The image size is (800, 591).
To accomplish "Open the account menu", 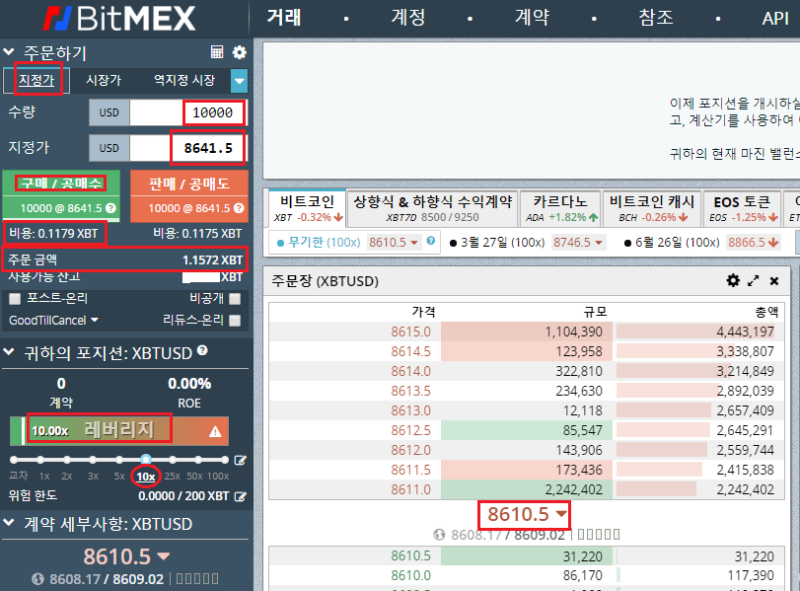I will click(408, 17).
